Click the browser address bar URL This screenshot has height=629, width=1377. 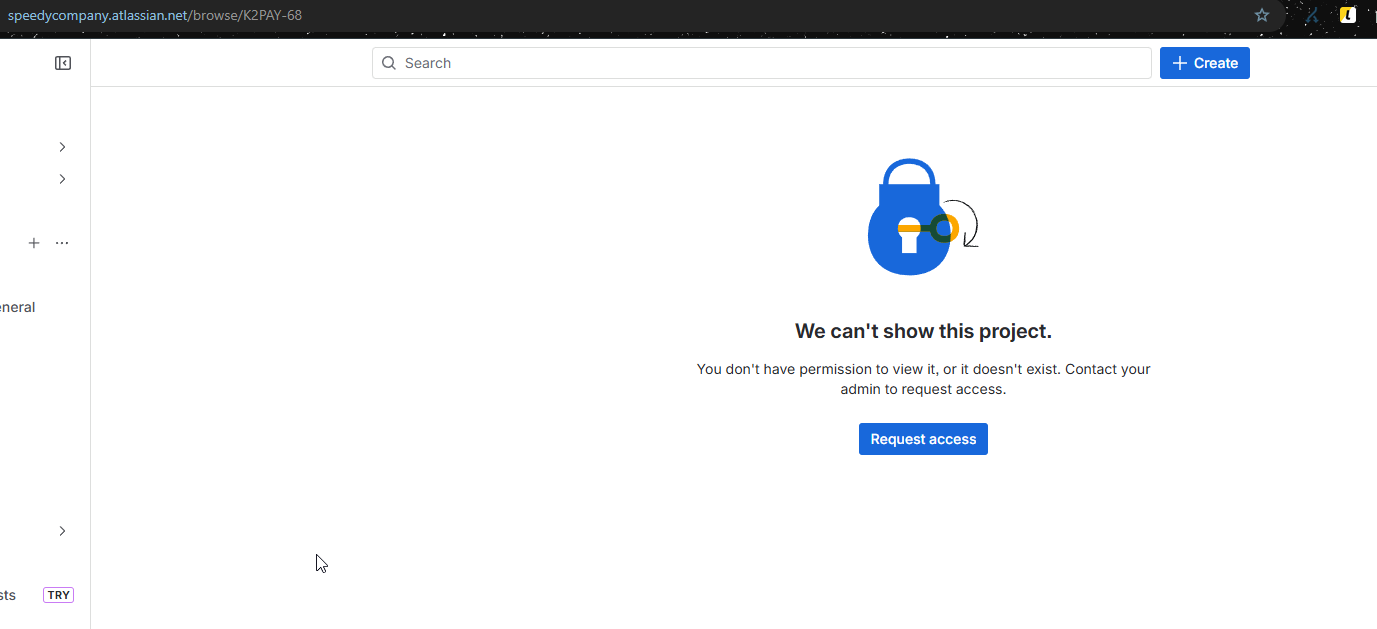pyautogui.click(x=155, y=15)
